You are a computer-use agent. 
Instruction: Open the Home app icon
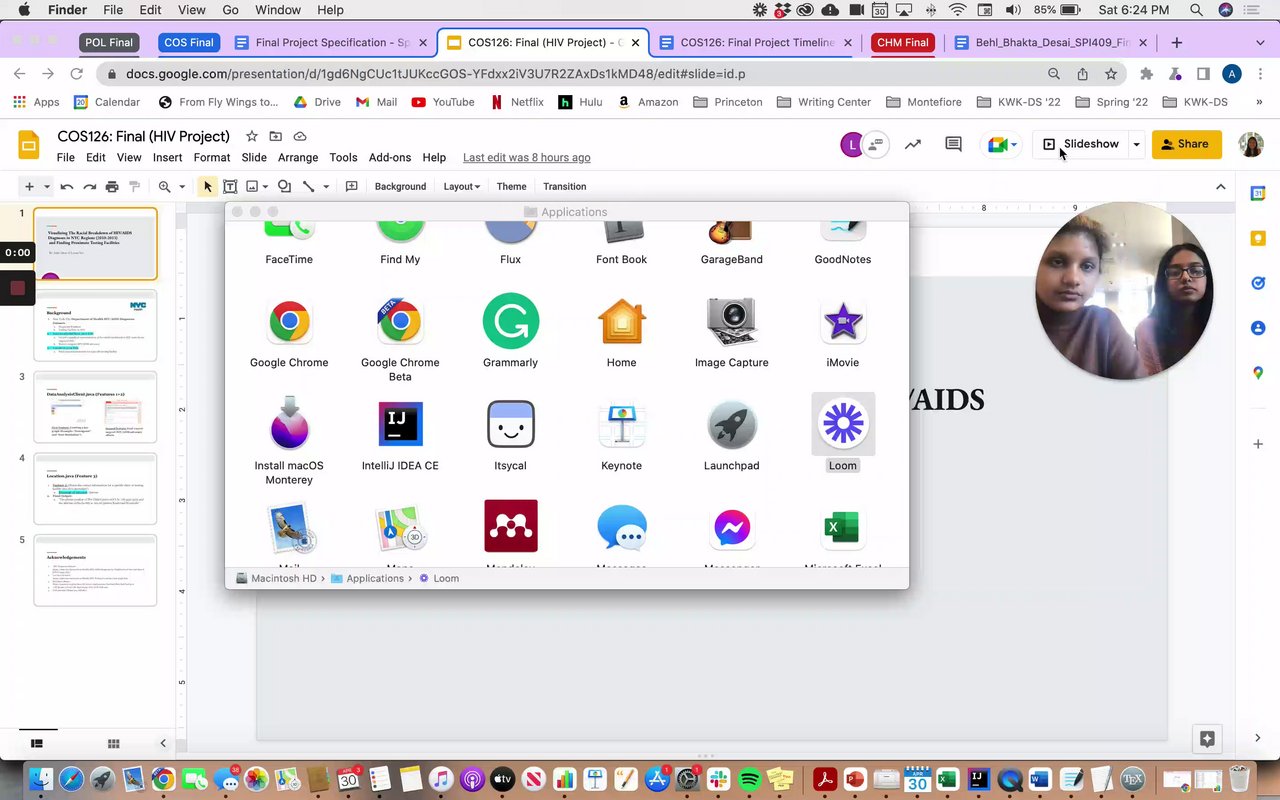click(621, 322)
